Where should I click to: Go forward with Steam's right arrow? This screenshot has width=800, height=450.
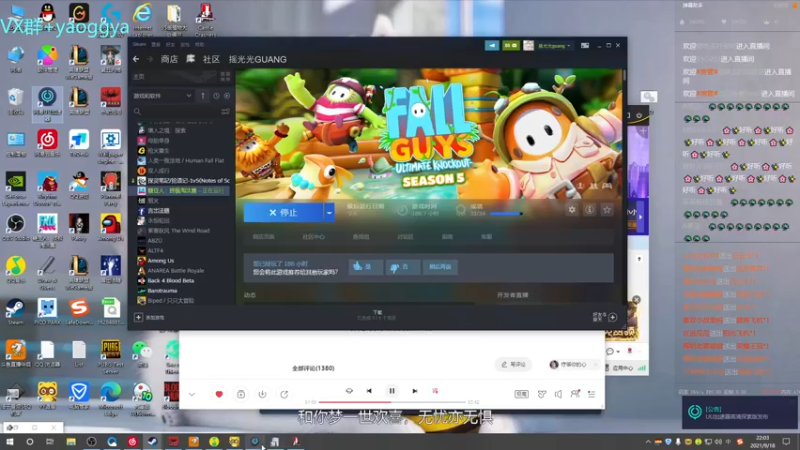point(149,59)
